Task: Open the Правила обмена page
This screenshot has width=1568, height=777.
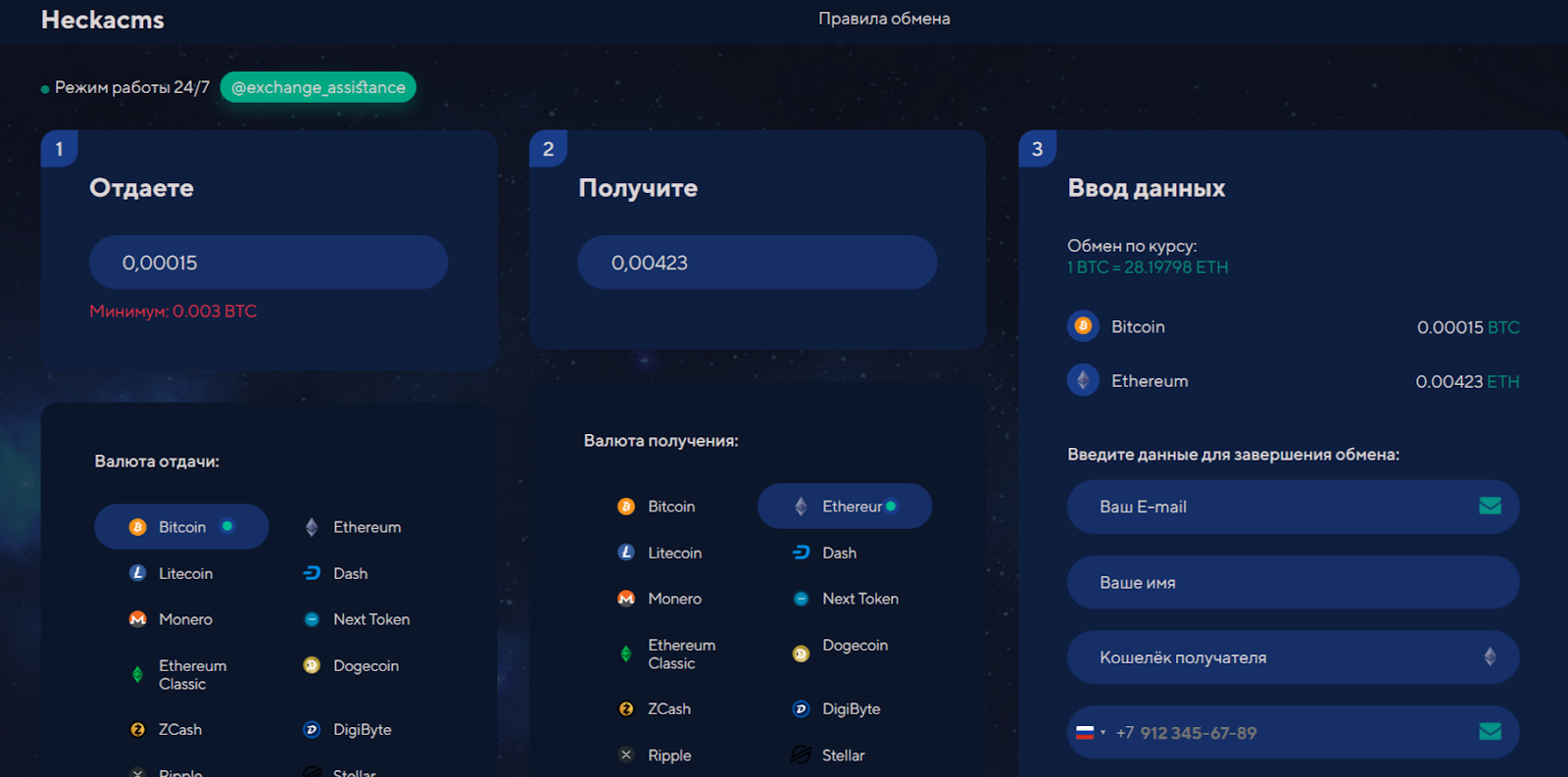Action: [x=884, y=19]
